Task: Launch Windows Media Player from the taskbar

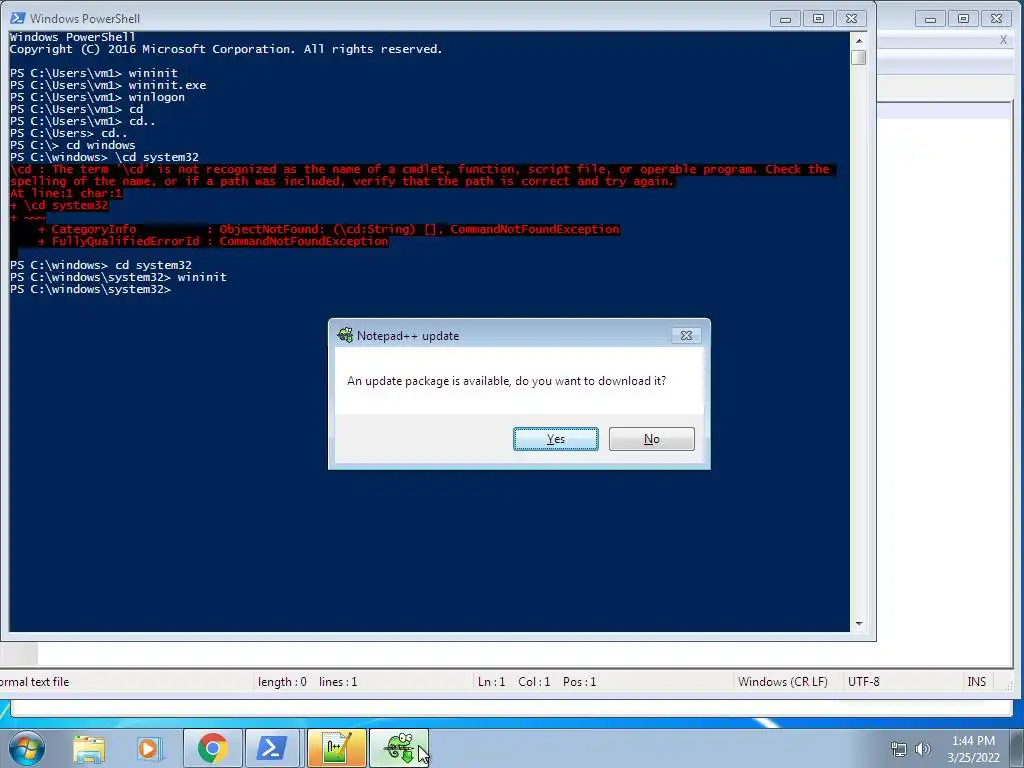Action: click(x=149, y=748)
